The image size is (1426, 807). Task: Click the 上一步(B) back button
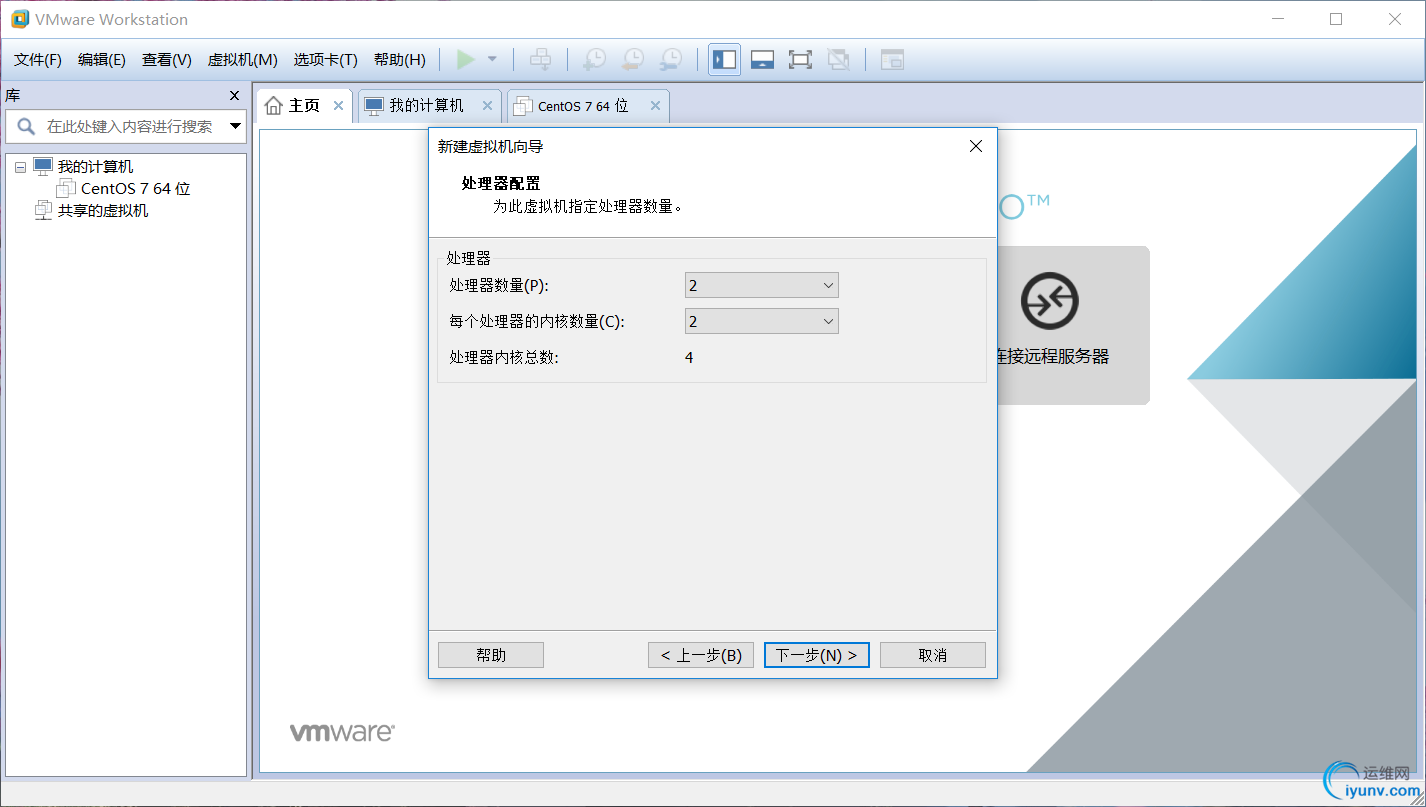coord(701,655)
